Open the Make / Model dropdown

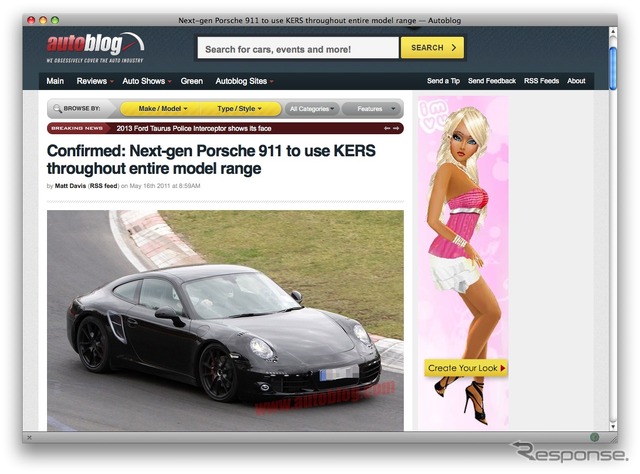point(163,109)
